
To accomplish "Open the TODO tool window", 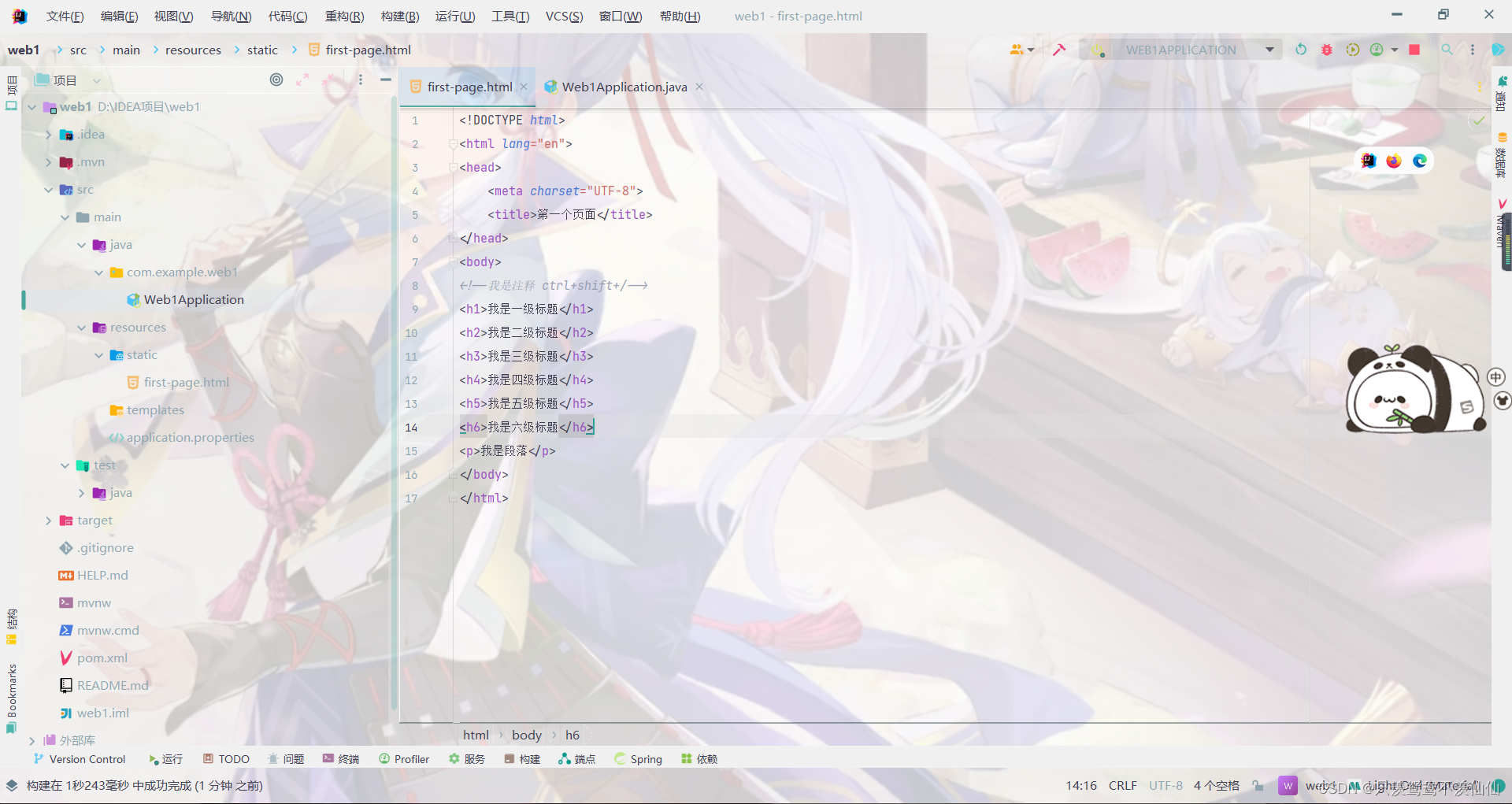I will pos(226,759).
